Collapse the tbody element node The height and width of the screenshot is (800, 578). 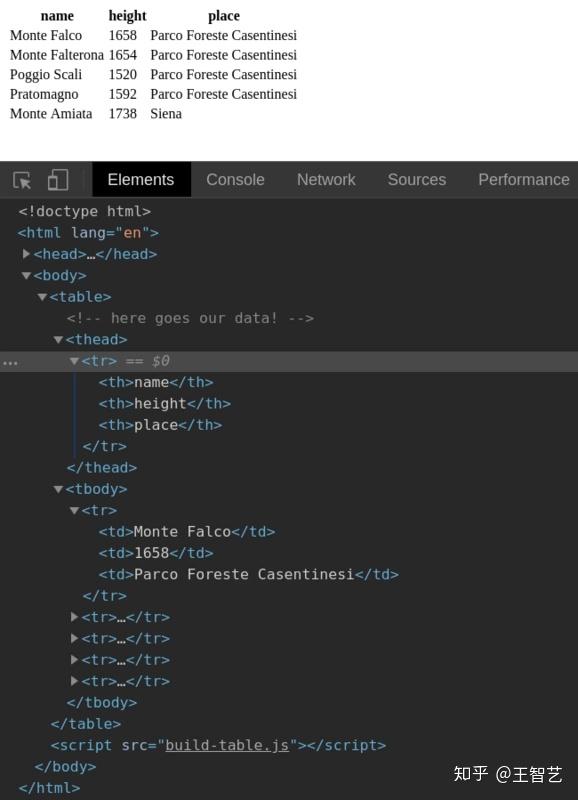coord(58,489)
